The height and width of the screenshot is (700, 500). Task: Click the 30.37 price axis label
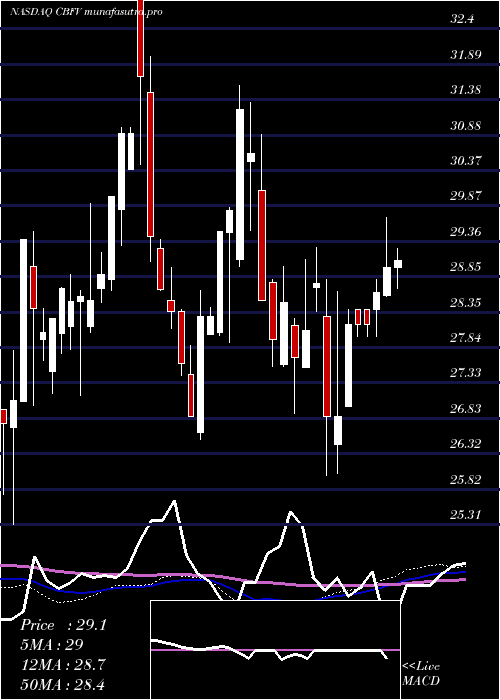465,161
